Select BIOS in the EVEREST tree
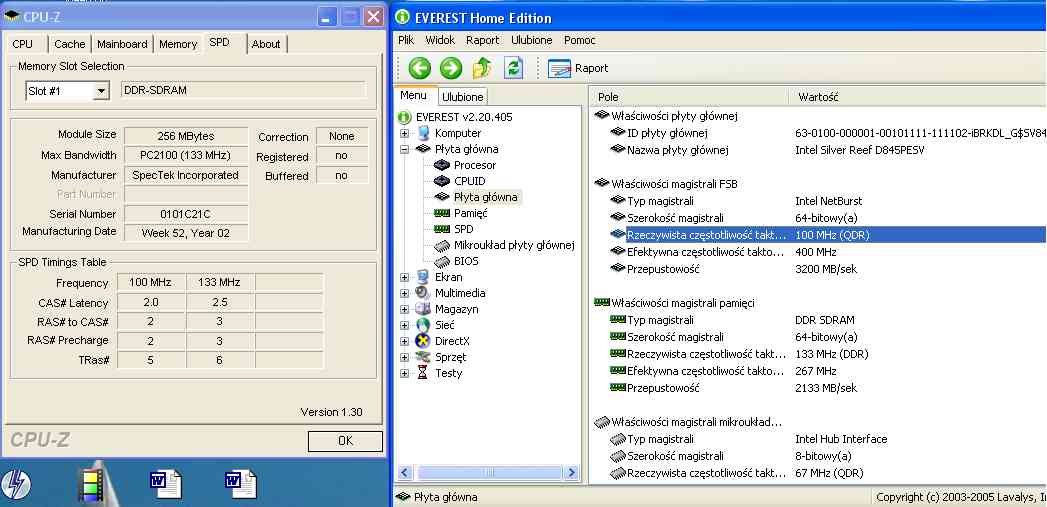The image size is (1047, 507). click(466, 261)
